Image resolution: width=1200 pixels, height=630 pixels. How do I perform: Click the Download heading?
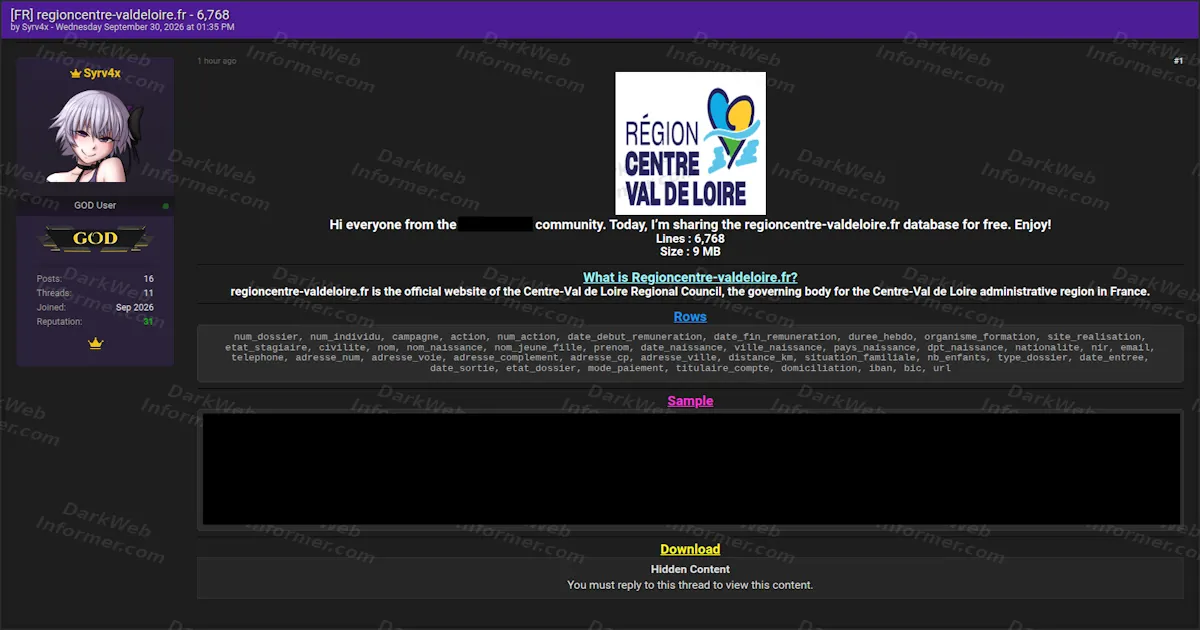[690, 549]
